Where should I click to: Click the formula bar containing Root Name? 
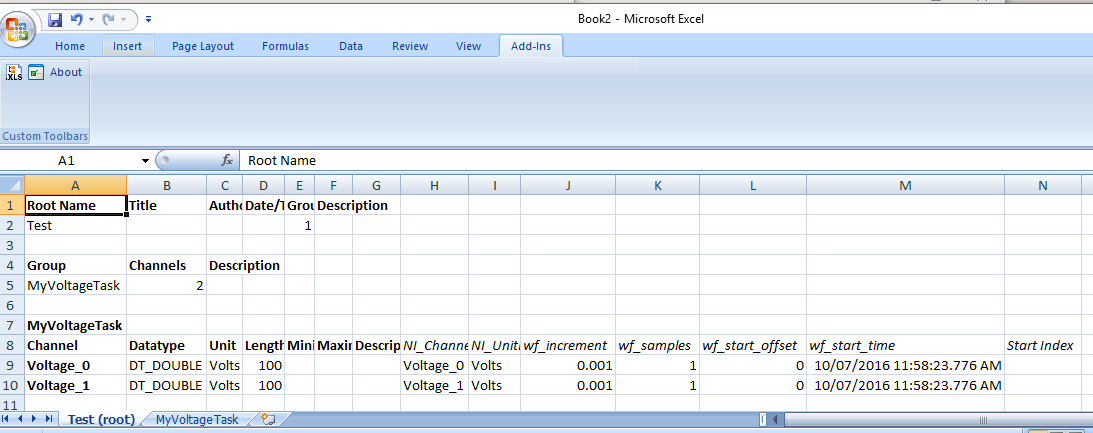click(x=666, y=160)
